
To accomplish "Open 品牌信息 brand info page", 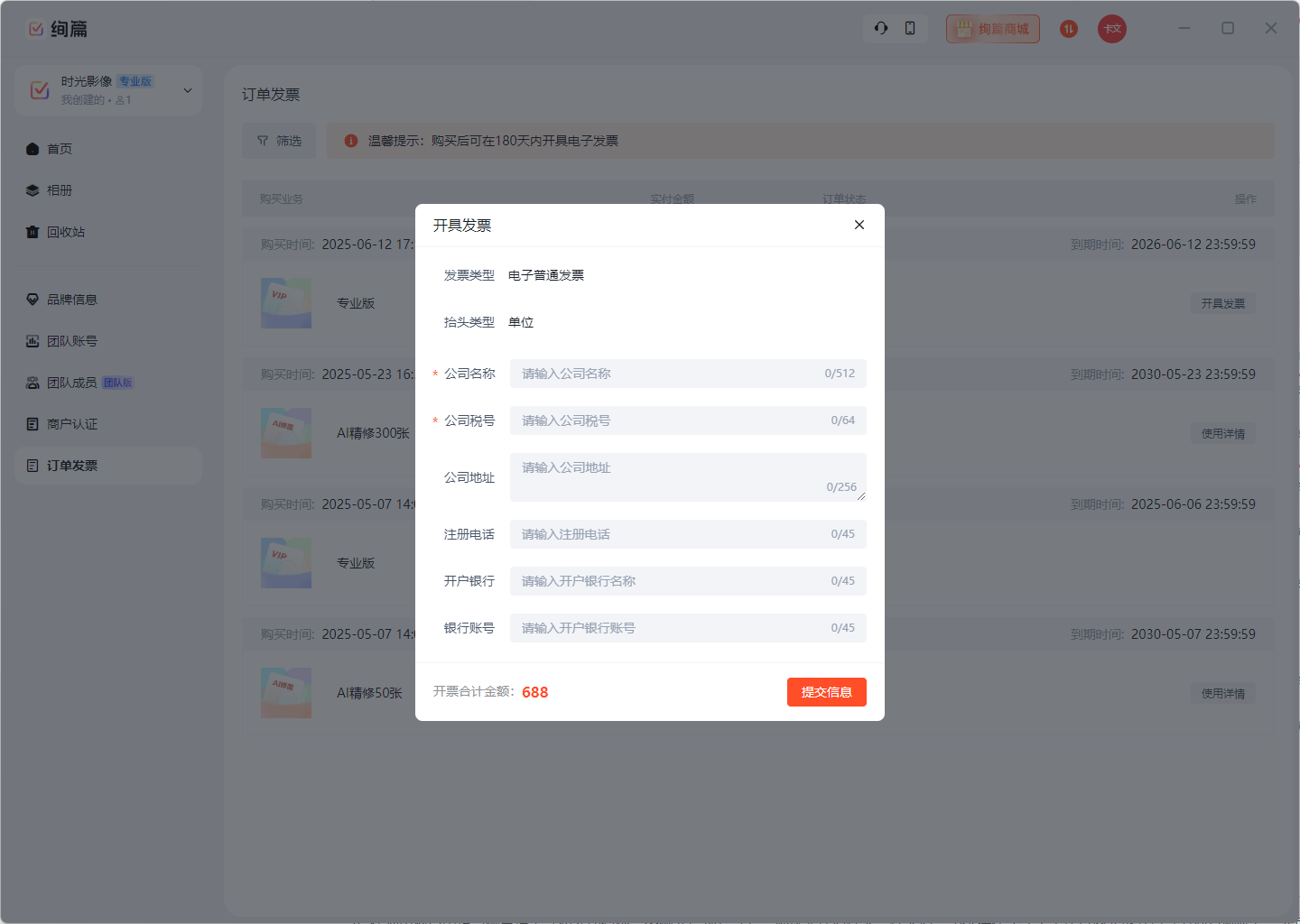I will point(71,300).
